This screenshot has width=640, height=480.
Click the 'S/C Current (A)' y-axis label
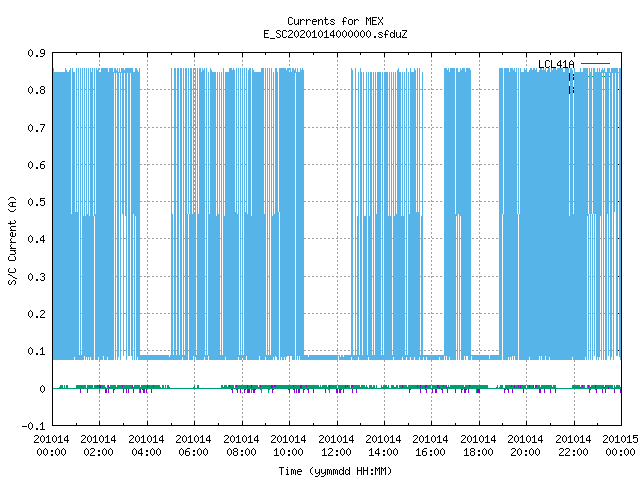(x=12, y=241)
